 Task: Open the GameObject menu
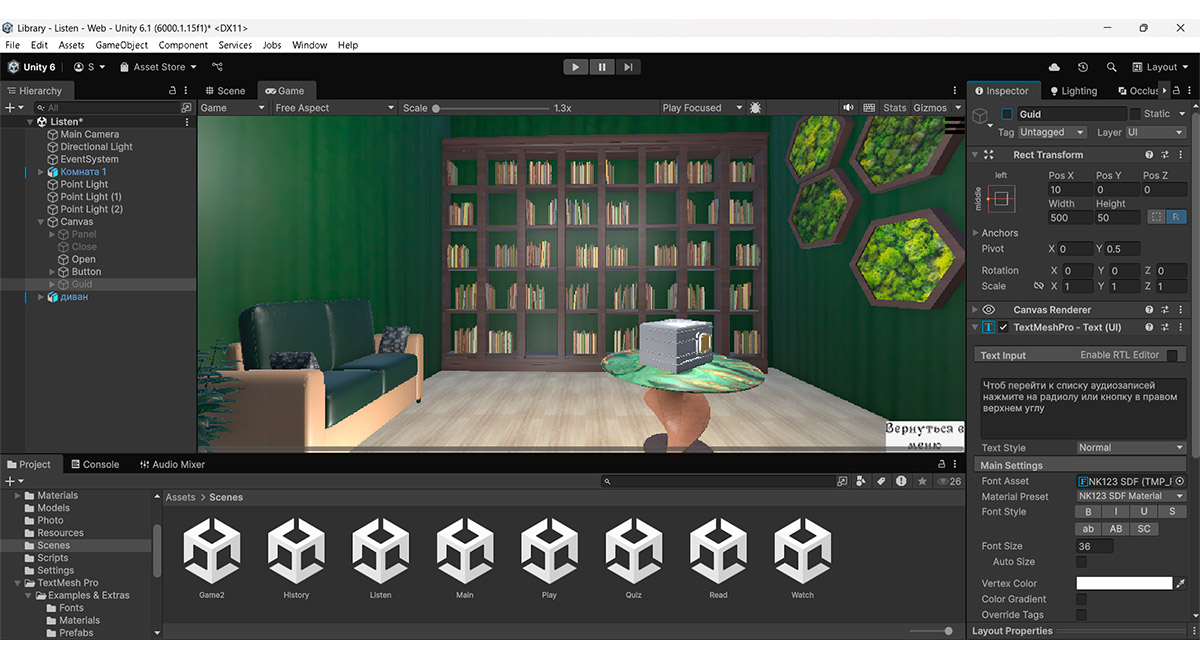(x=121, y=45)
